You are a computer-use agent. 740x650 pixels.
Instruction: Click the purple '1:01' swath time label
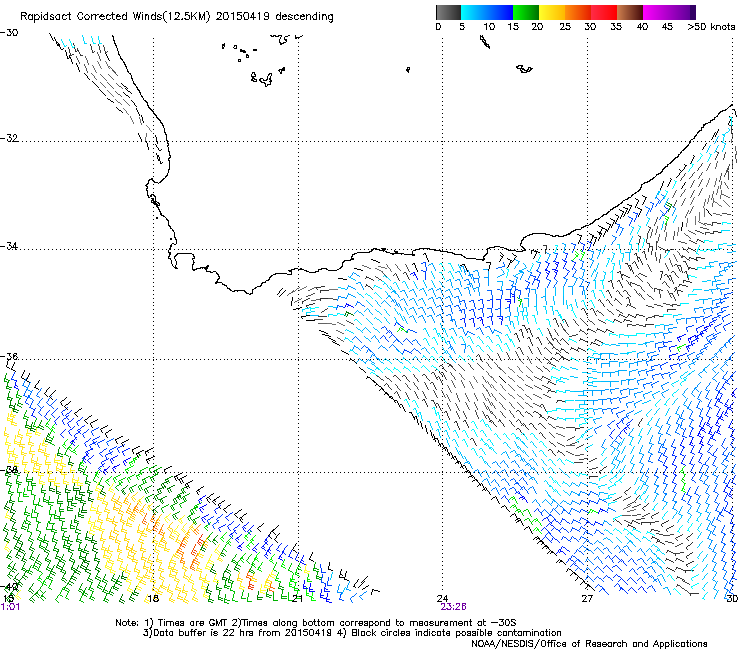coord(10,607)
